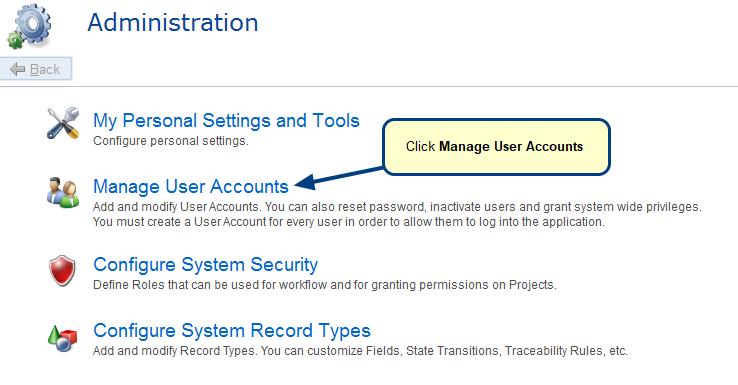
Task: Open My Personal Settings and Tools
Action: [226, 120]
